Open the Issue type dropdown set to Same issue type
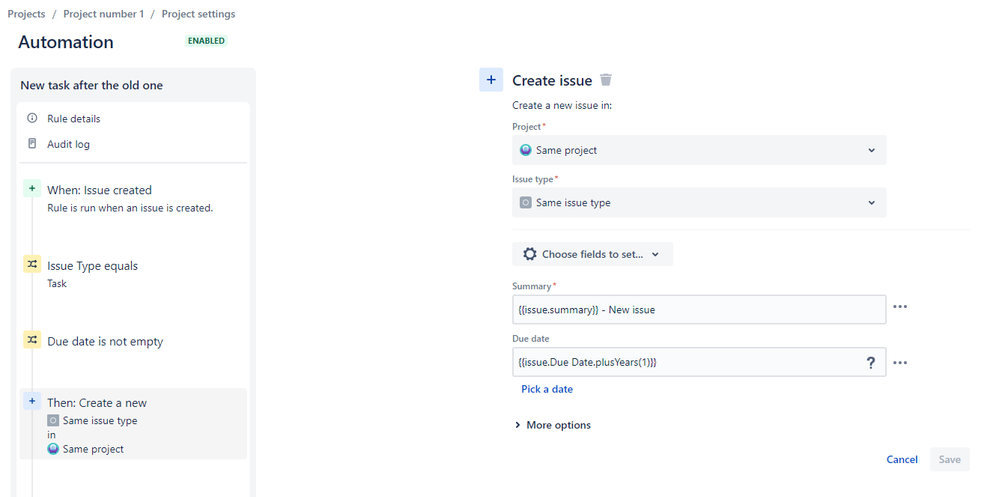The image size is (999, 497). tap(699, 203)
